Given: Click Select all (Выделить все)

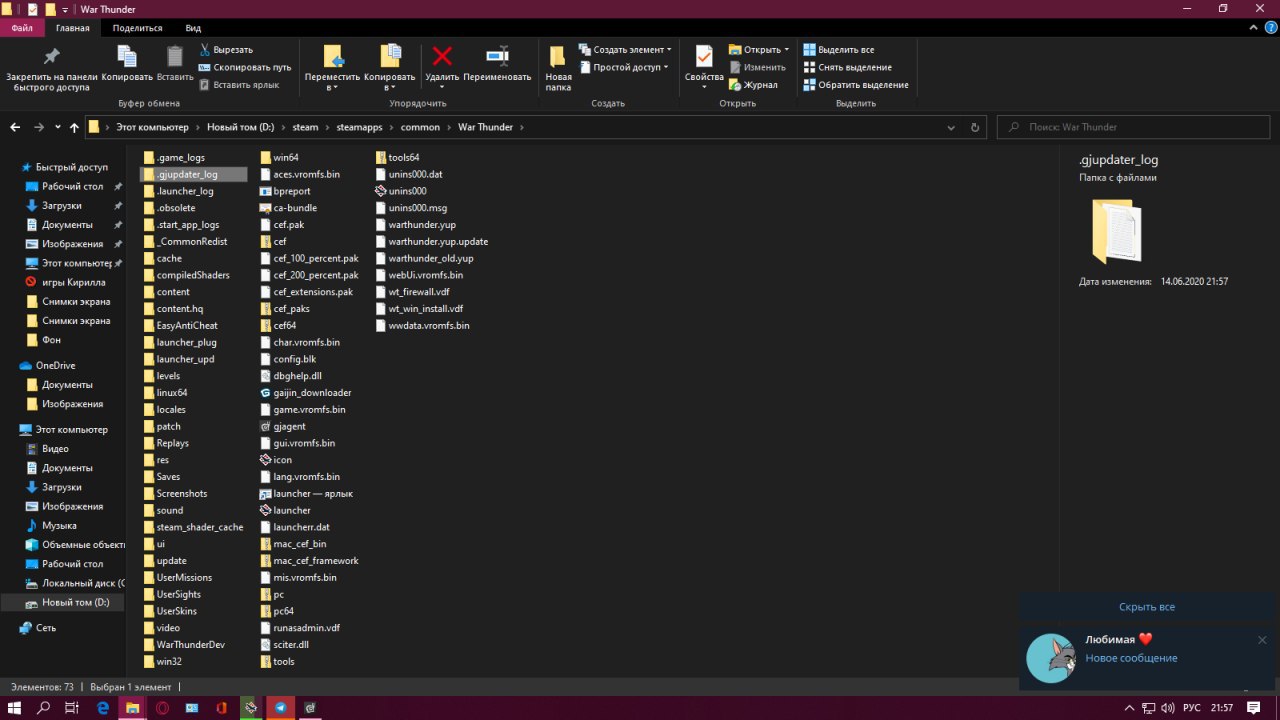Looking at the screenshot, I should coord(839,49).
